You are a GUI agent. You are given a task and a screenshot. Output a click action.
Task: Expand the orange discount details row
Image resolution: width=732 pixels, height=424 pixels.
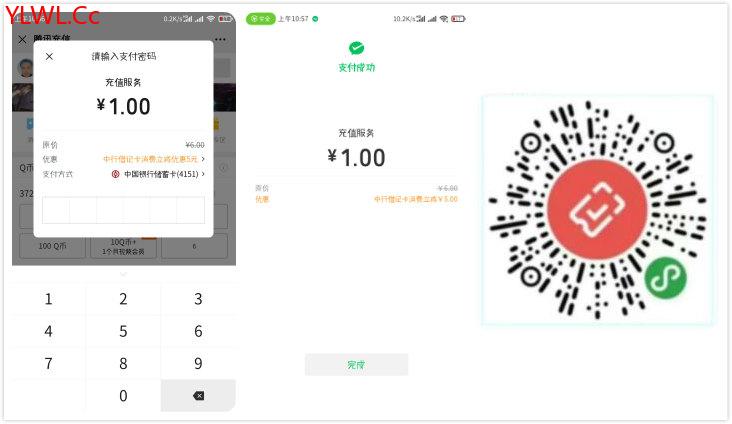(154, 159)
